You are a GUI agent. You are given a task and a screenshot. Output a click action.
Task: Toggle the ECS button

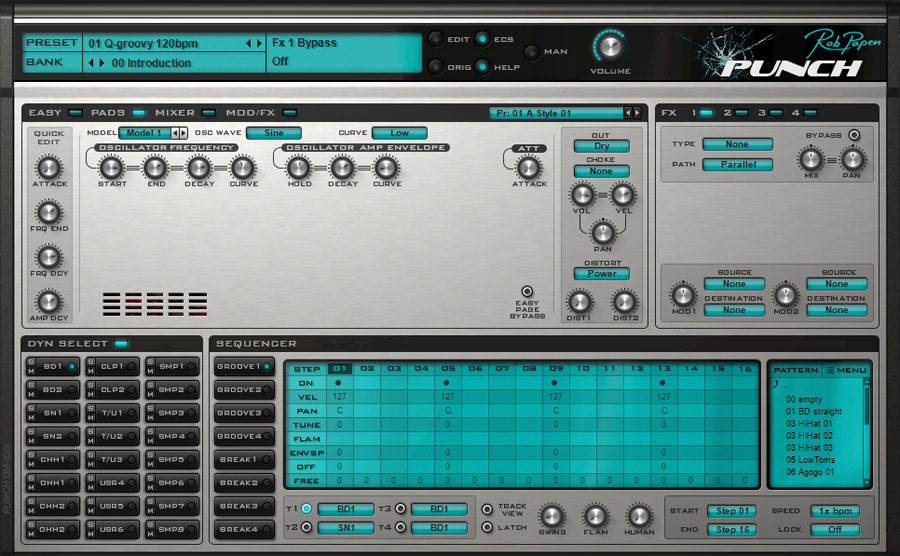point(482,39)
